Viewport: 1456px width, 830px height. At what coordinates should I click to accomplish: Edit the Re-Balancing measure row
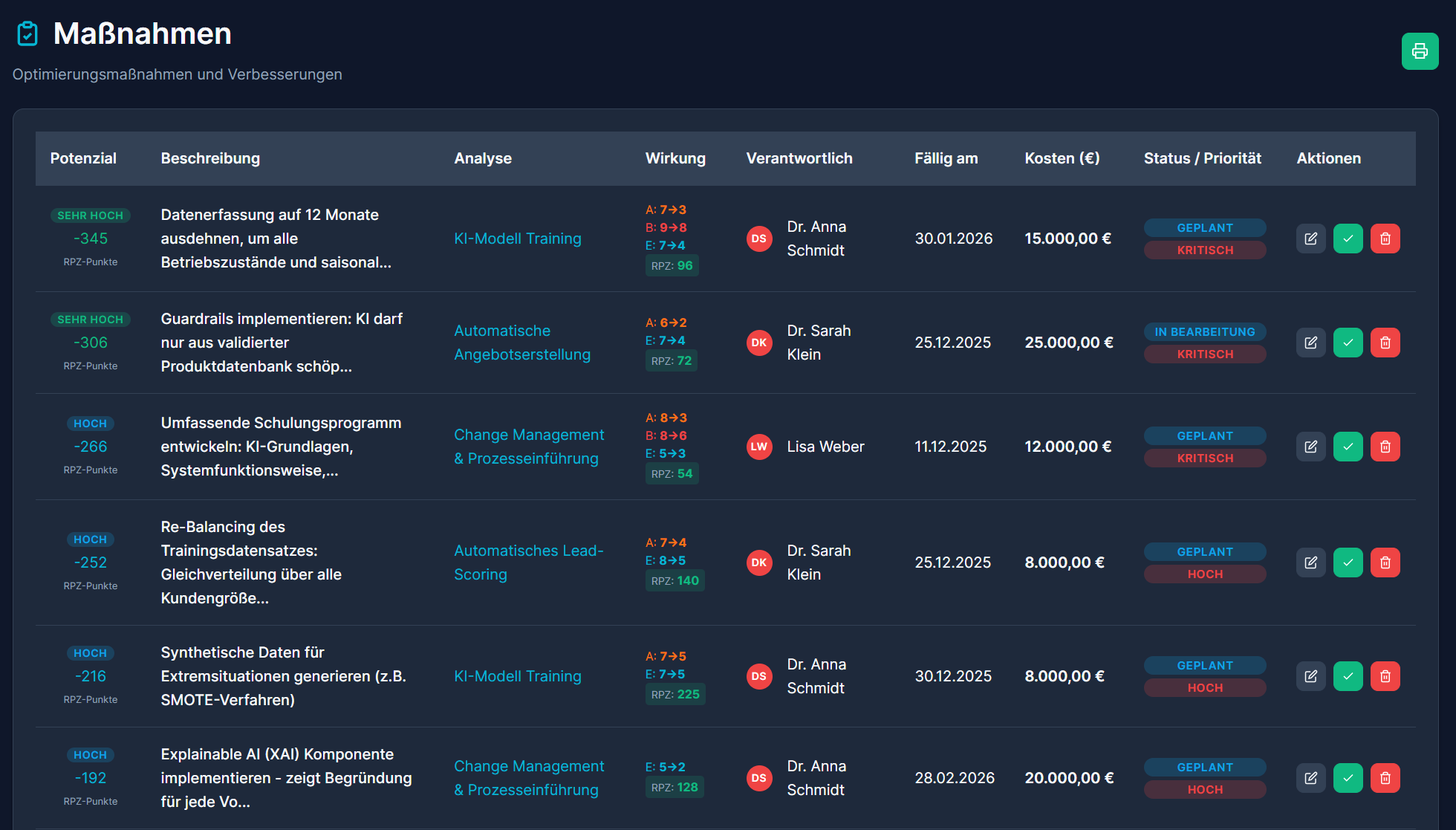coord(1310,562)
